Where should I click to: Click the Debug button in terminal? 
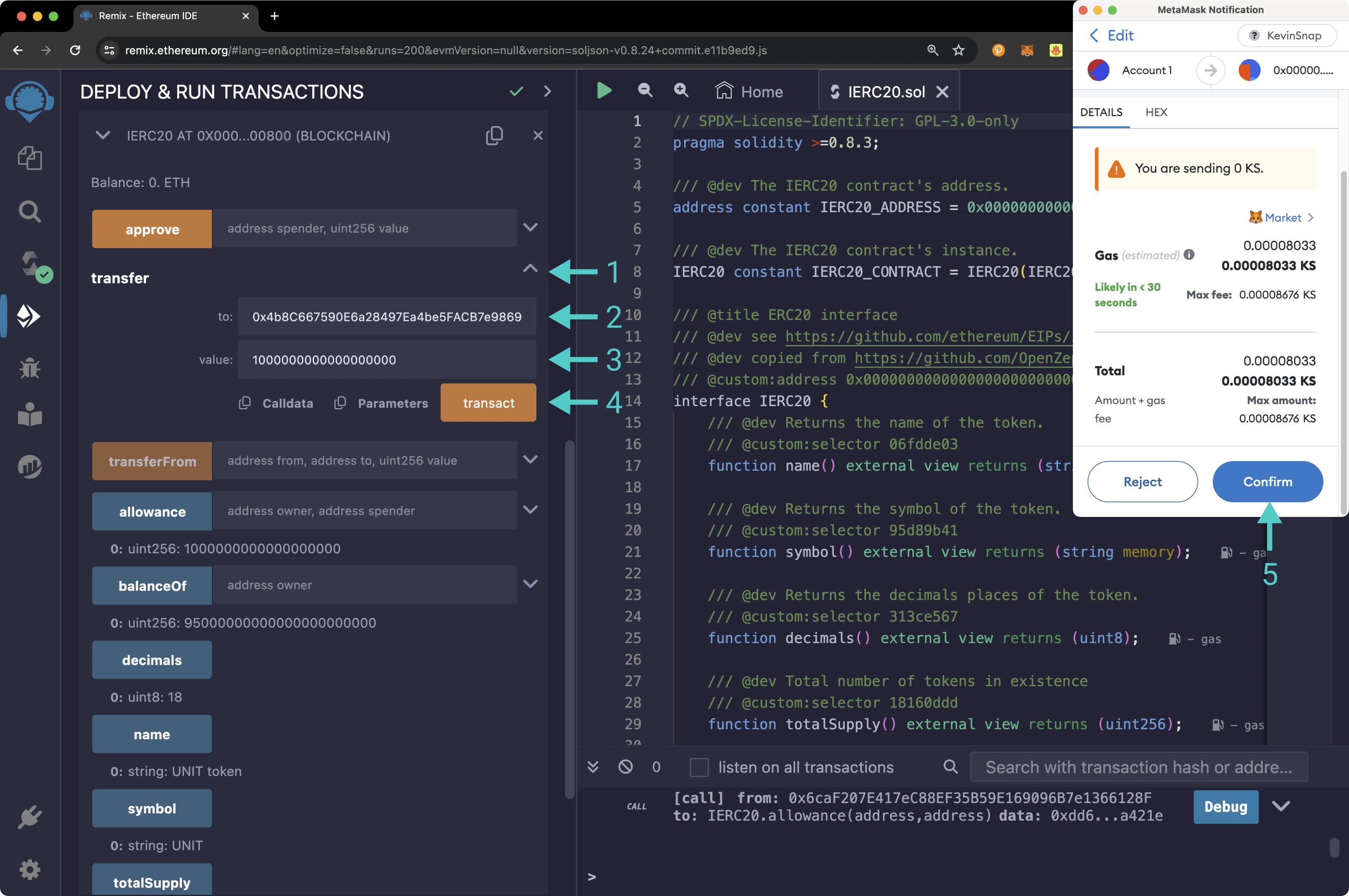click(x=1225, y=807)
